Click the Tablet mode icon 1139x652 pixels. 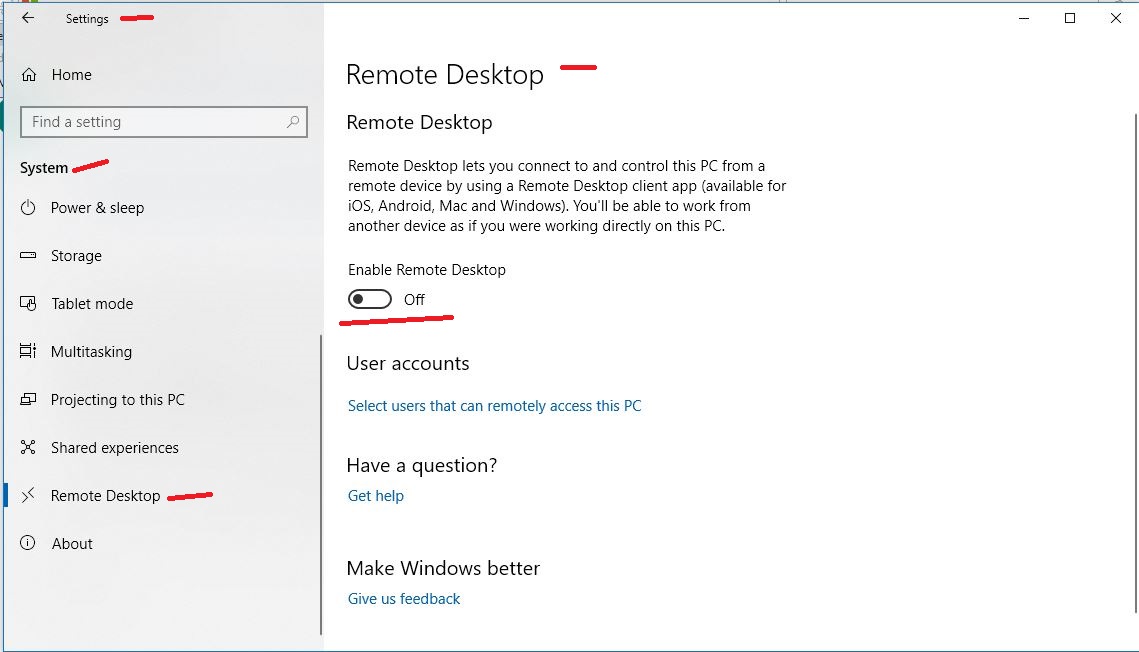tap(28, 303)
